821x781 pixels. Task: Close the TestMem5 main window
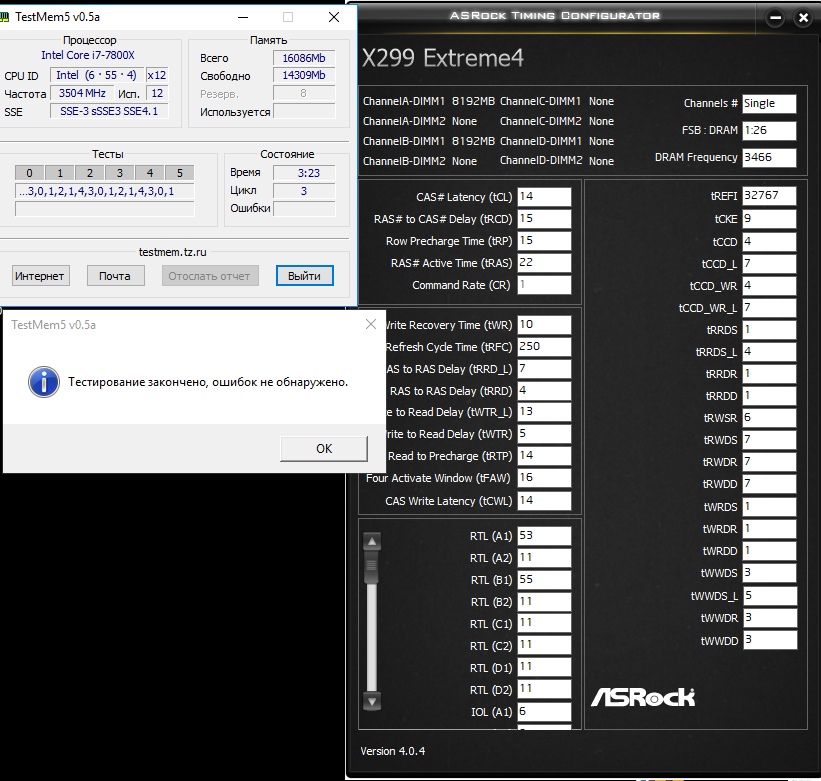point(334,17)
